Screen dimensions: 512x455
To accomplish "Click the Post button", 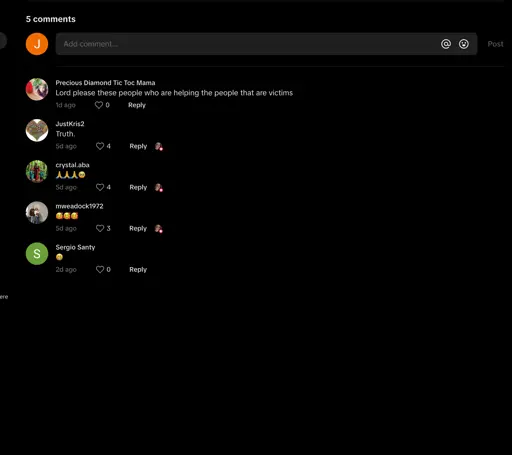I will pyautogui.click(x=495, y=44).
